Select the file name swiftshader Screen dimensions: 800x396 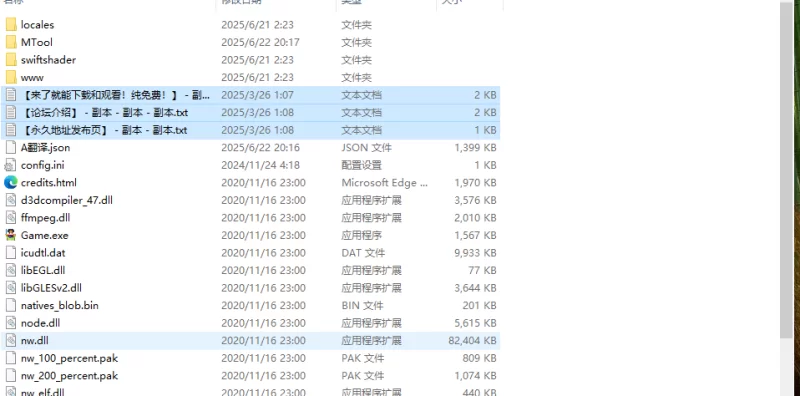point(48,60)
